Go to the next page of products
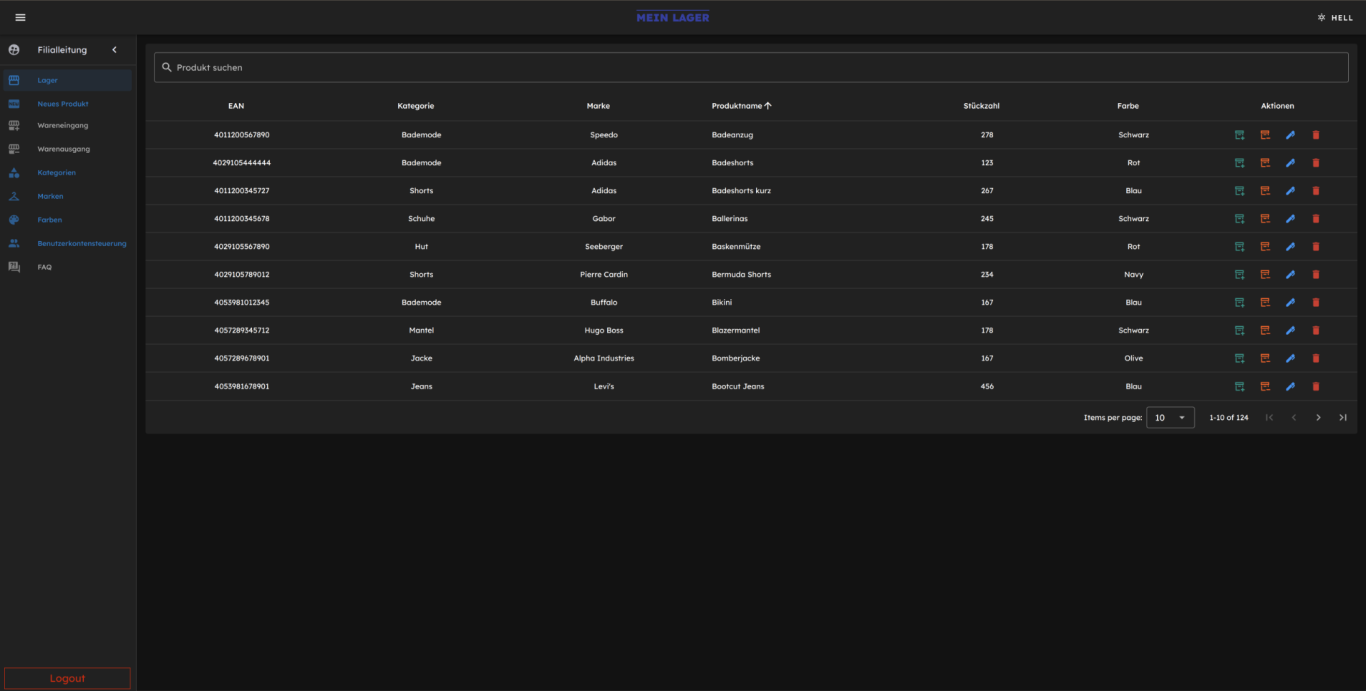1366x691 pixels. [x=1318, y=417]
